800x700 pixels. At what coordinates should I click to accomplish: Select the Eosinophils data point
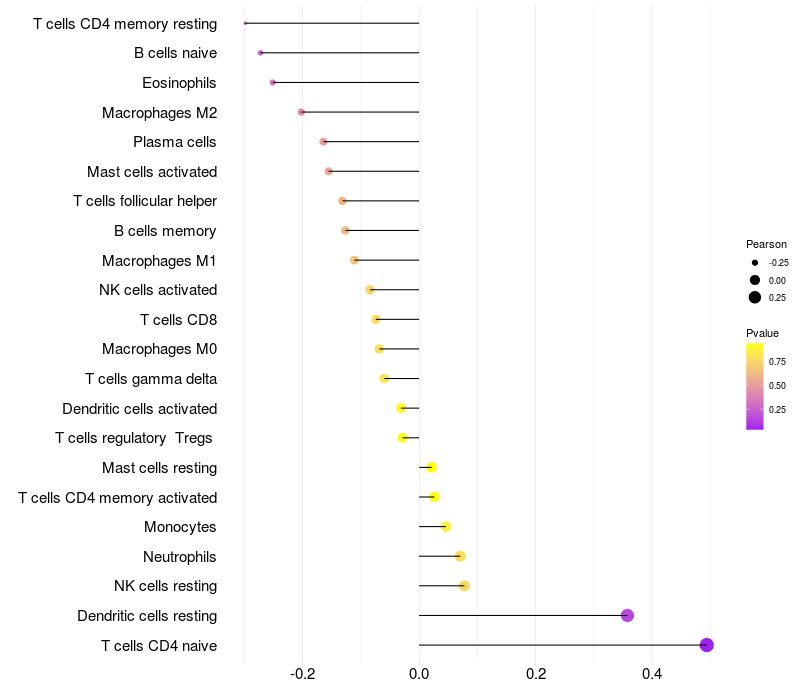click(272, 82)
